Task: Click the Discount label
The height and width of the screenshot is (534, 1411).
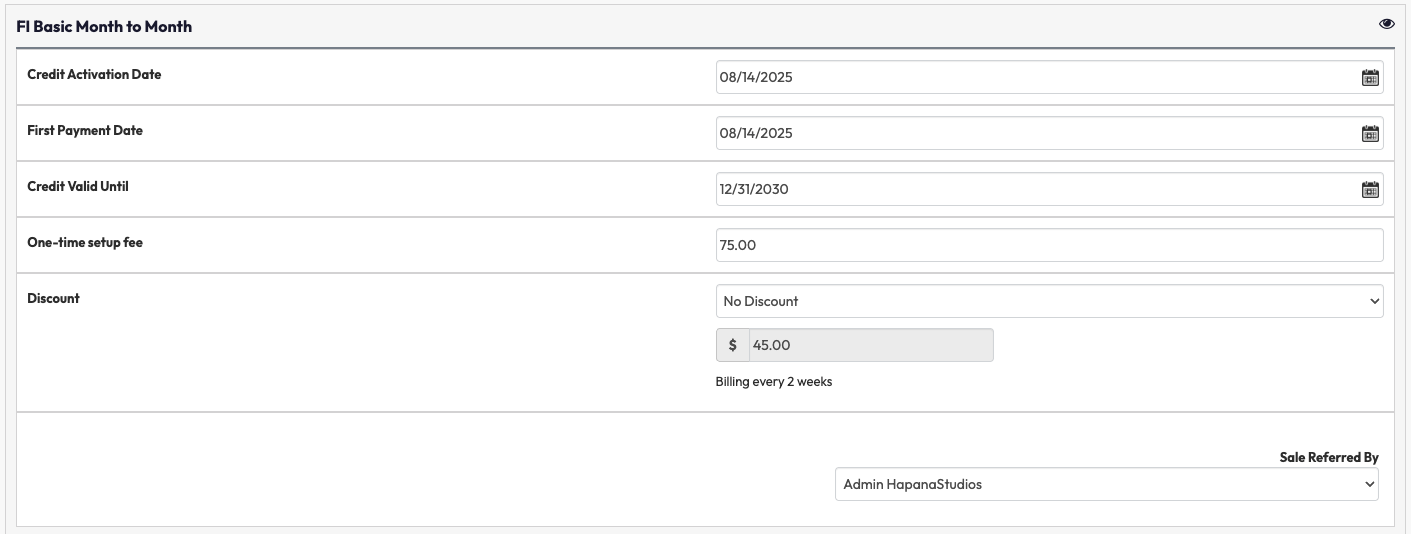Action: pyautogui.click(x=54, y=299)
